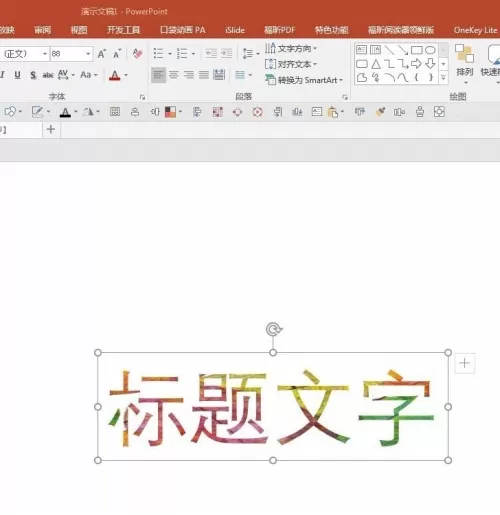
Task: Toggle underline formatting
Action: coord(18,75)
